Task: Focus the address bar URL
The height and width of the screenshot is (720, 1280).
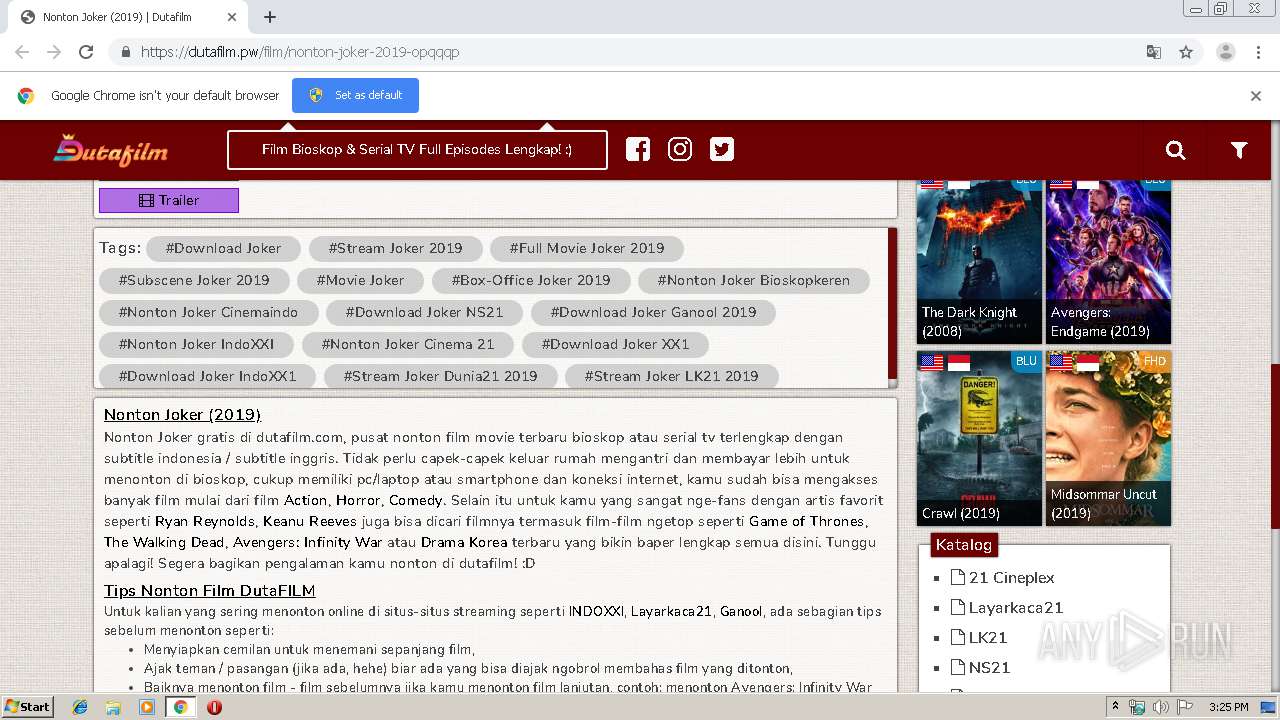Action: point(640,52)
